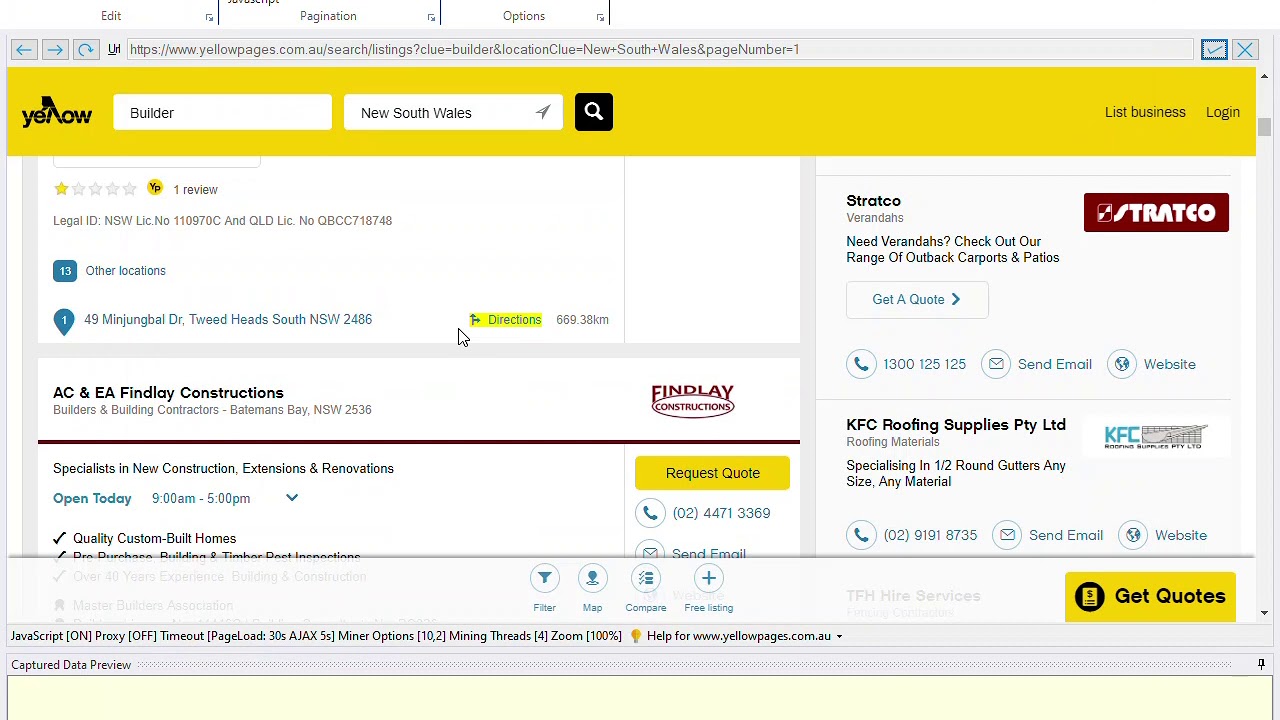Click the KFC Roofing (02) 9191 8735 number
The height and width of the screenshot is (720, 1280).
coord(930,535)
